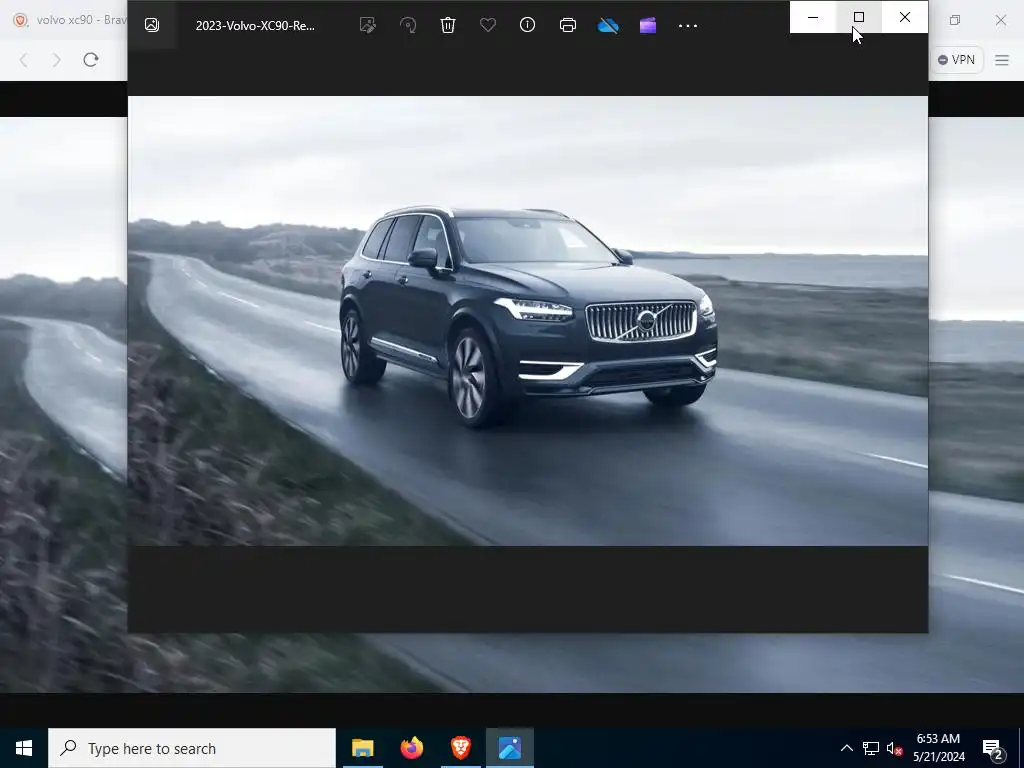Select the volvo xc90 Brave browser tab
This screenshot has height=768, width=1024.
69,20
